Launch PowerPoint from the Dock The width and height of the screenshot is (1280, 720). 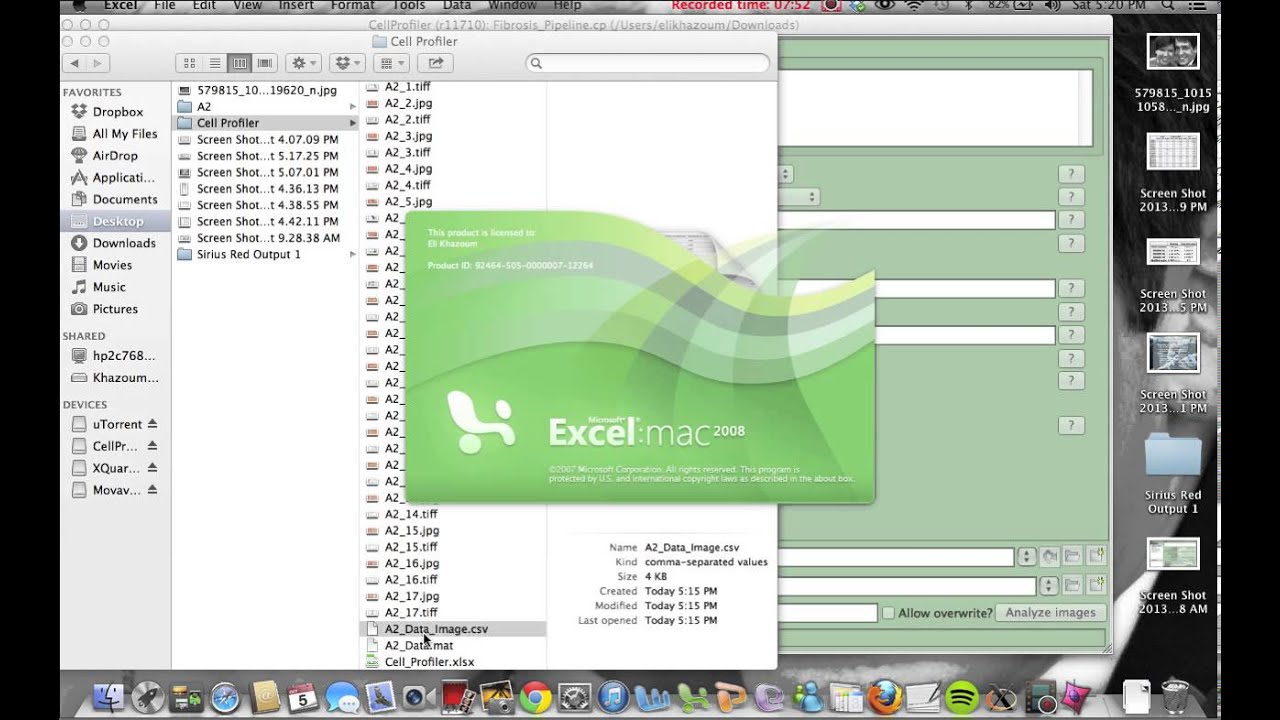point(731,697)
